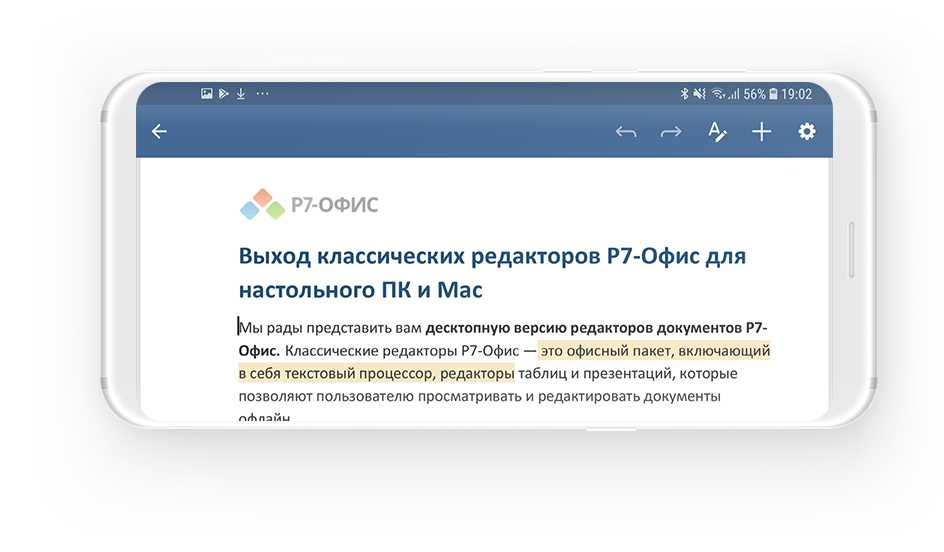
Task: Open text formatting with the A-pencil icon
Action: click(x=717, y=132)
